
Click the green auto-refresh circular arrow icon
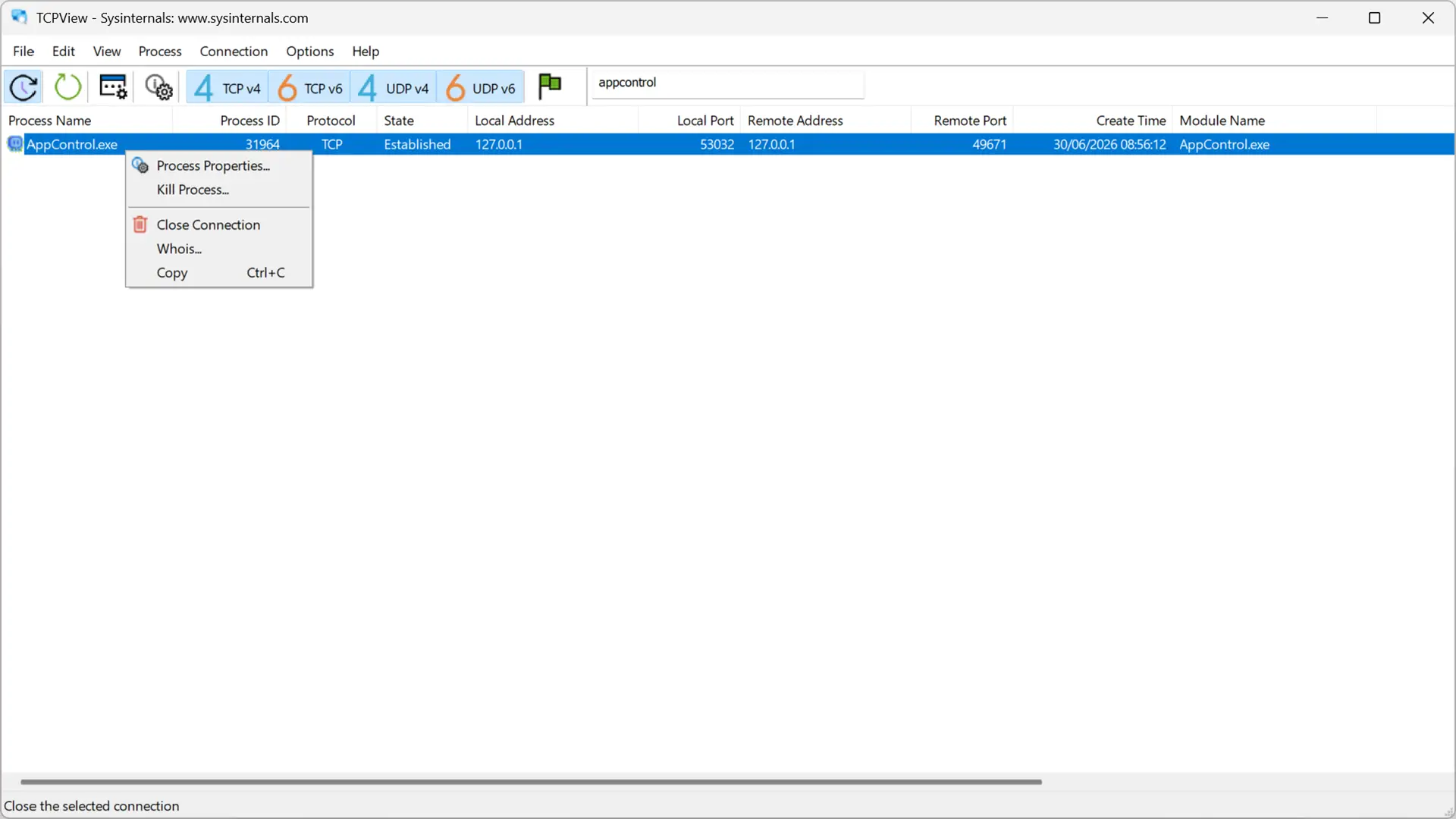tap(67, 87)
